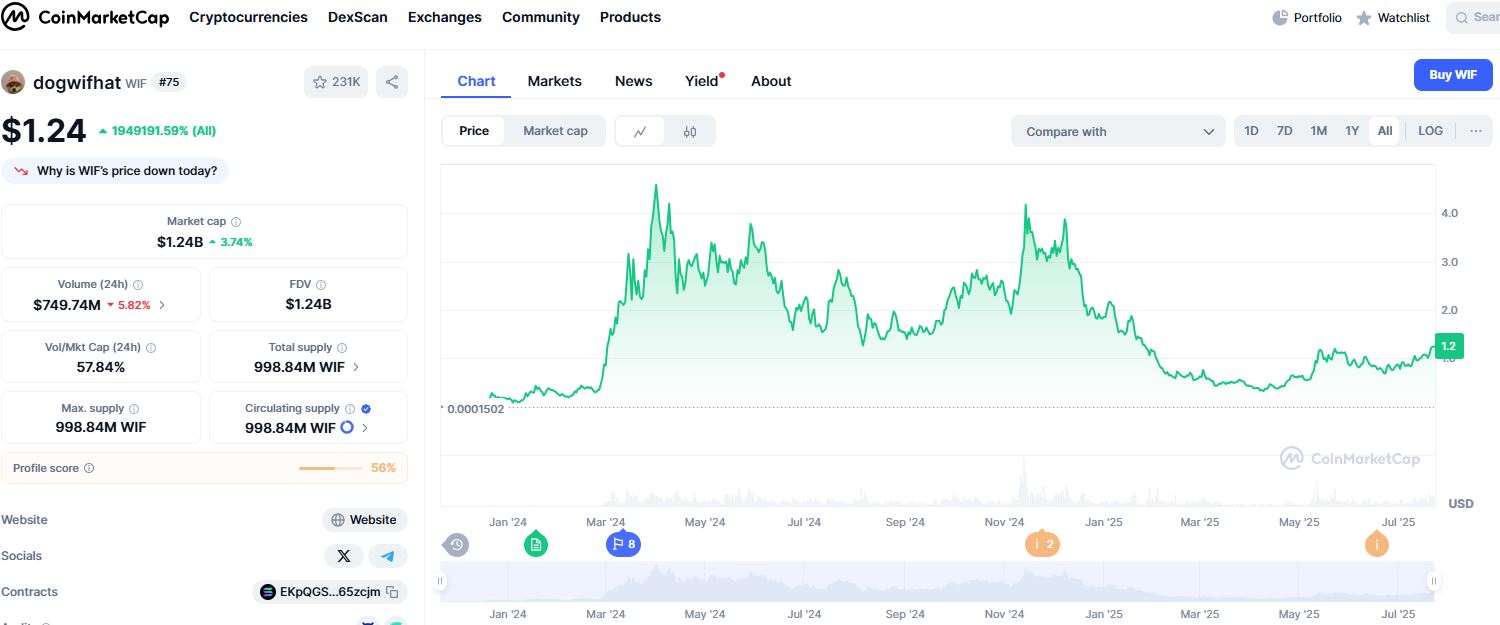This screenshot has width=1500, height=625.
Task: Select the 7D time range
Action: (1285, 131)
